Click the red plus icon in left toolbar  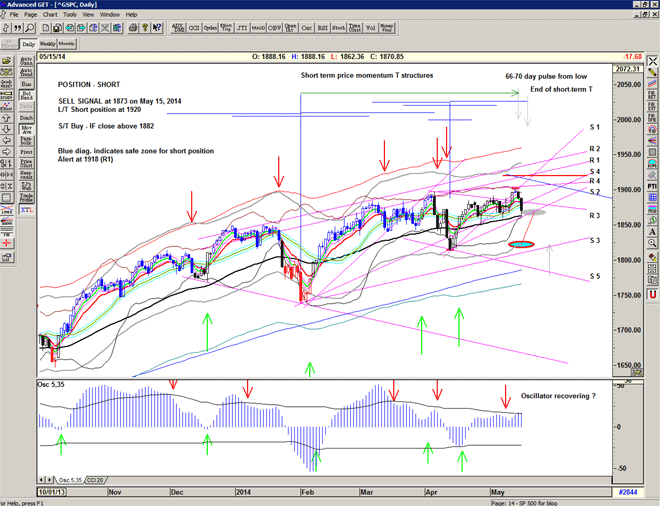pyautogui.click(x=8, y=242)
